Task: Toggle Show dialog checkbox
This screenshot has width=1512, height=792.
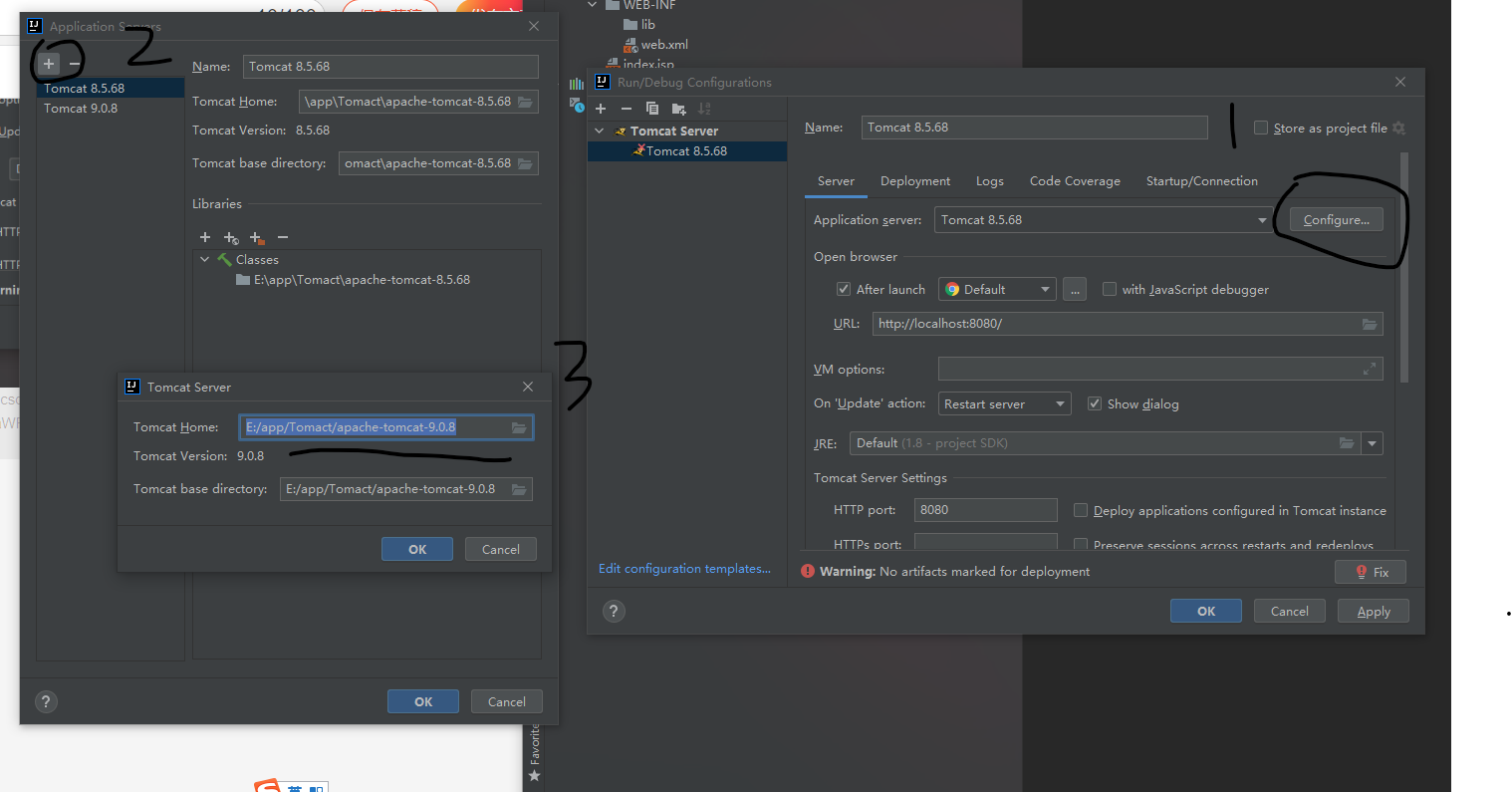Action: coord(1095,403)
